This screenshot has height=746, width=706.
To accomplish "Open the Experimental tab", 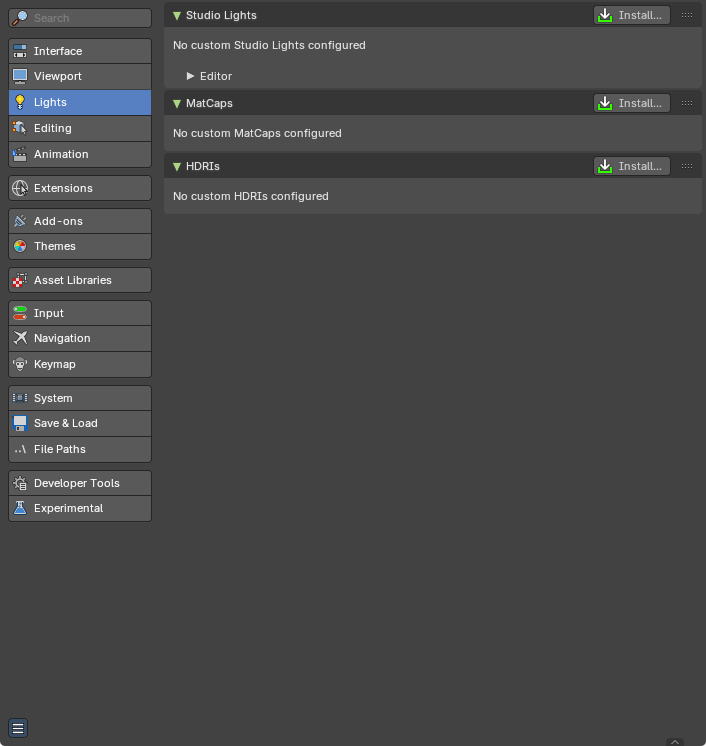I will 80,508.
